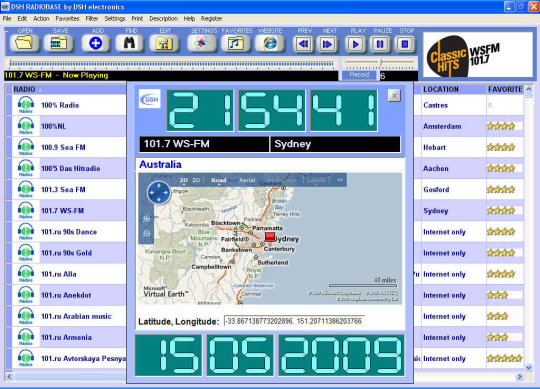Open the Favorites menu
Screen dimensions: 540x389
click(x=68, y=19)
